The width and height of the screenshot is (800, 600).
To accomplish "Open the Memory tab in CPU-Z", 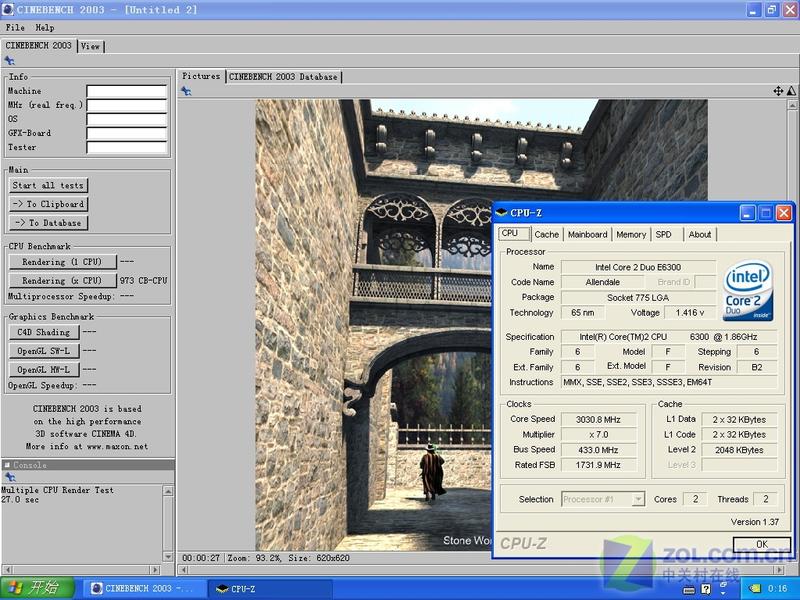I will 631,235.
